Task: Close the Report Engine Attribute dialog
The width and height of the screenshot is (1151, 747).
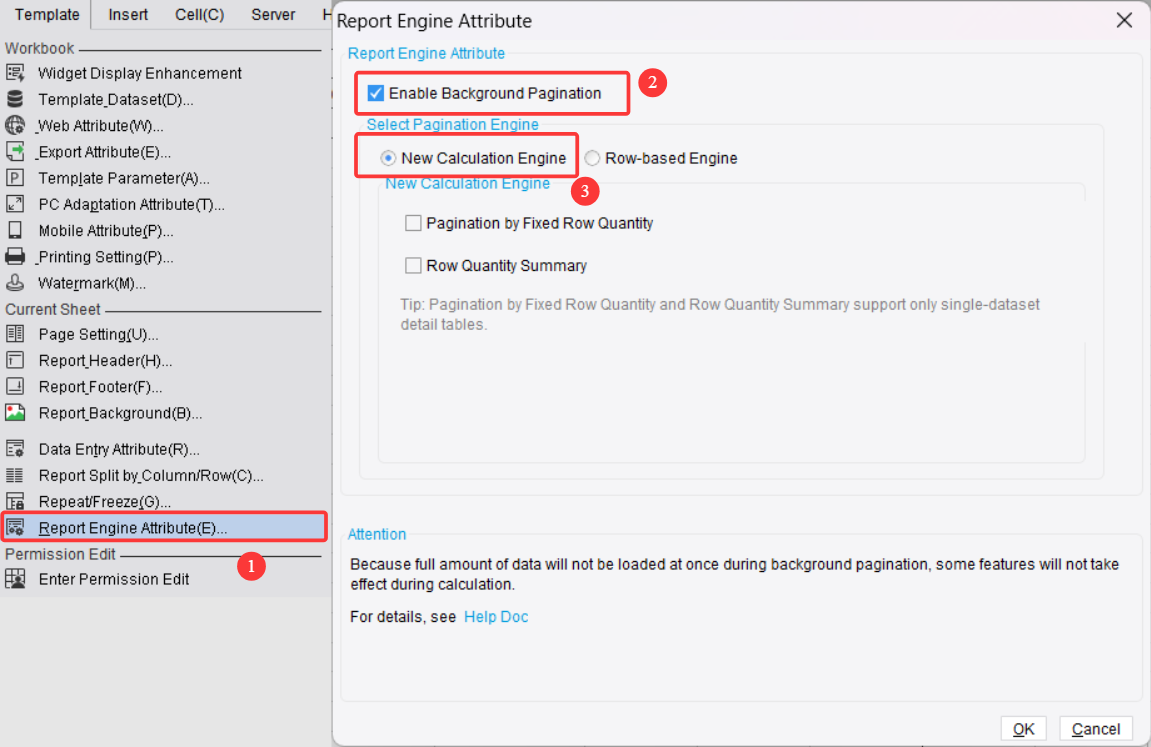Action: pos(1124,21)
